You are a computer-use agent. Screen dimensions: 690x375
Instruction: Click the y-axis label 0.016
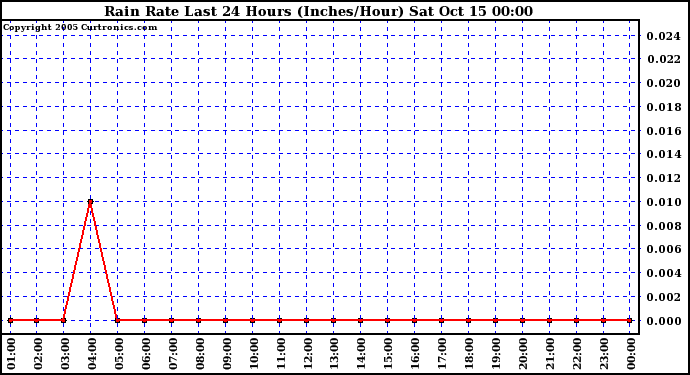663,131
